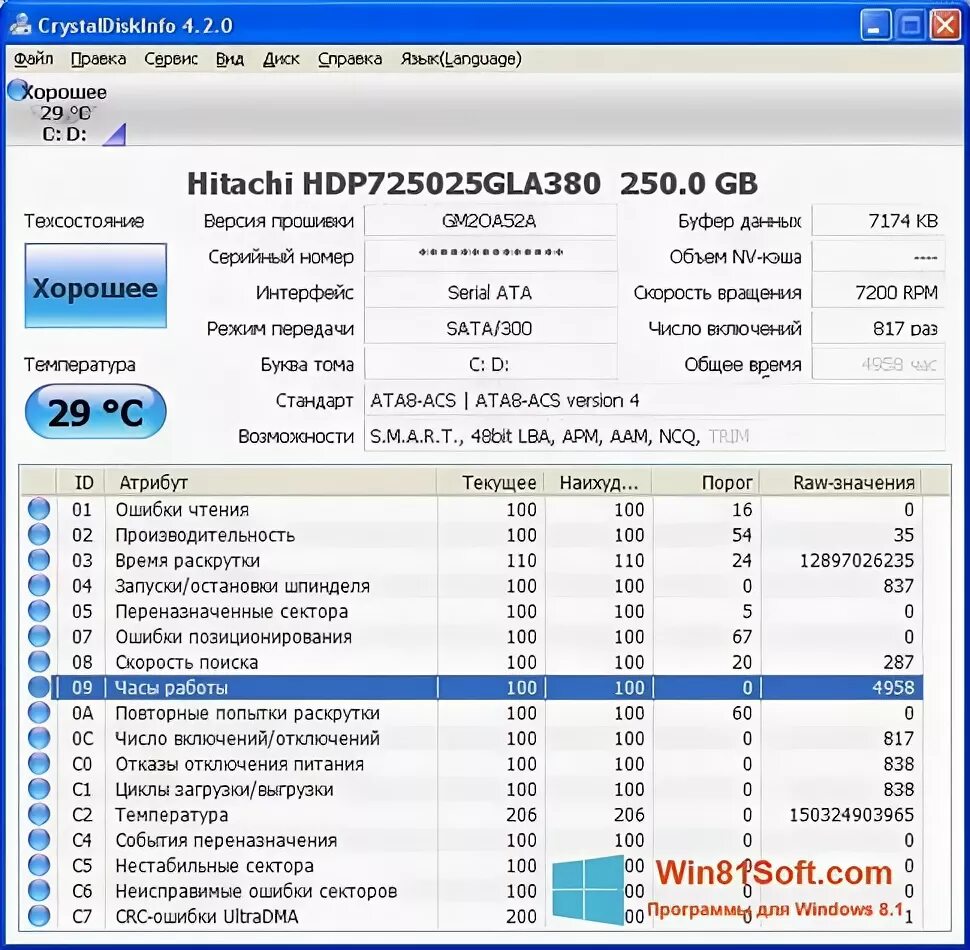The image size is (970, 950).
Task: Open the Диск menu
Action: point(281,59)
